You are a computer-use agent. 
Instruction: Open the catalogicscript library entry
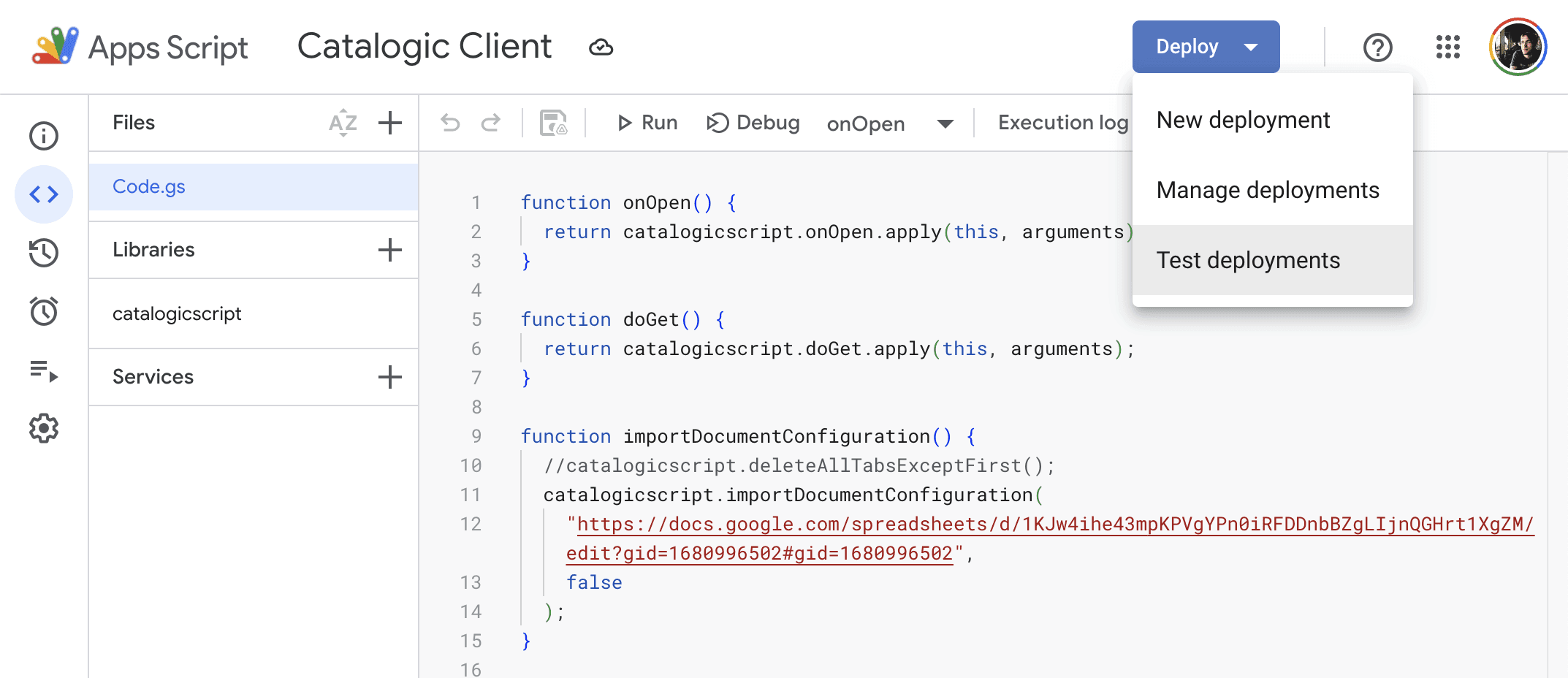253,313
